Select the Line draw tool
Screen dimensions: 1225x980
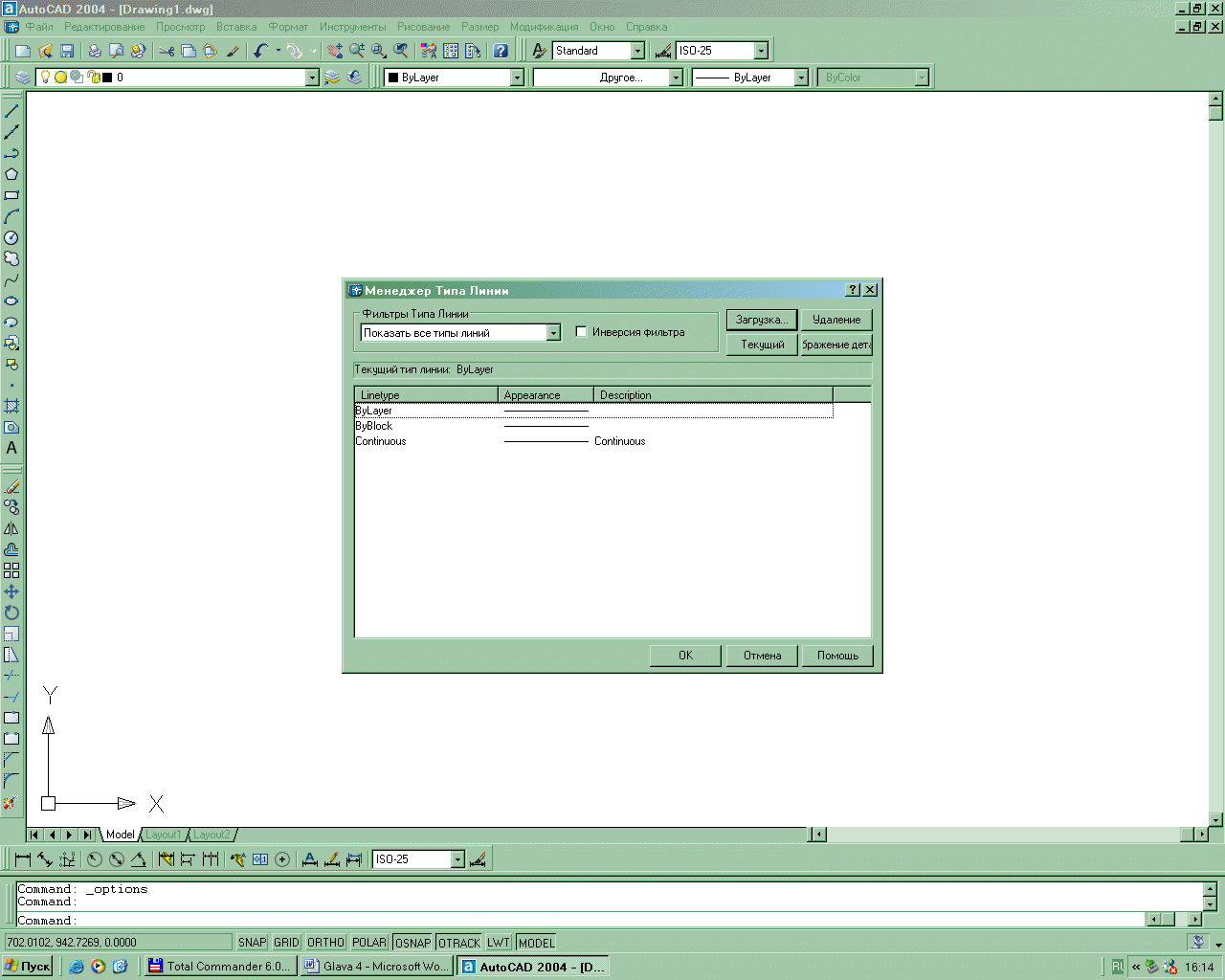point(11,111)
